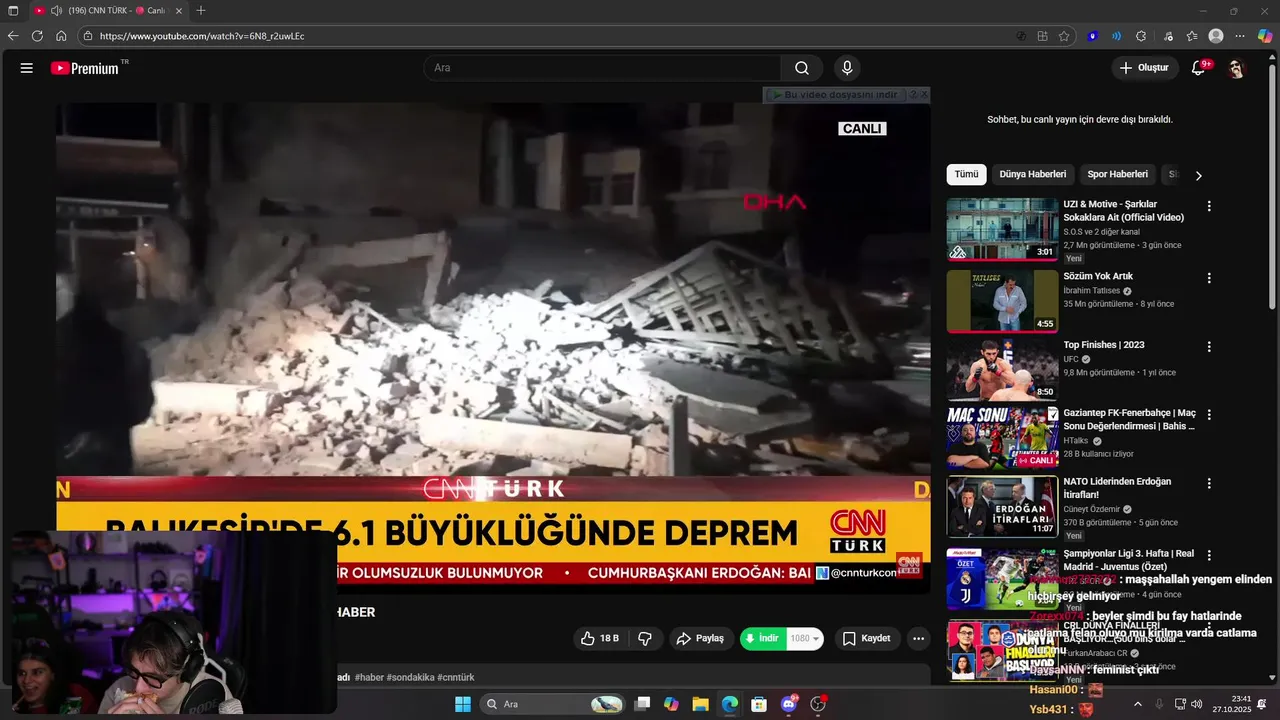Open browser profile icon
The width and height of the screenshot is (1280, 720).
pos(1216,36)
